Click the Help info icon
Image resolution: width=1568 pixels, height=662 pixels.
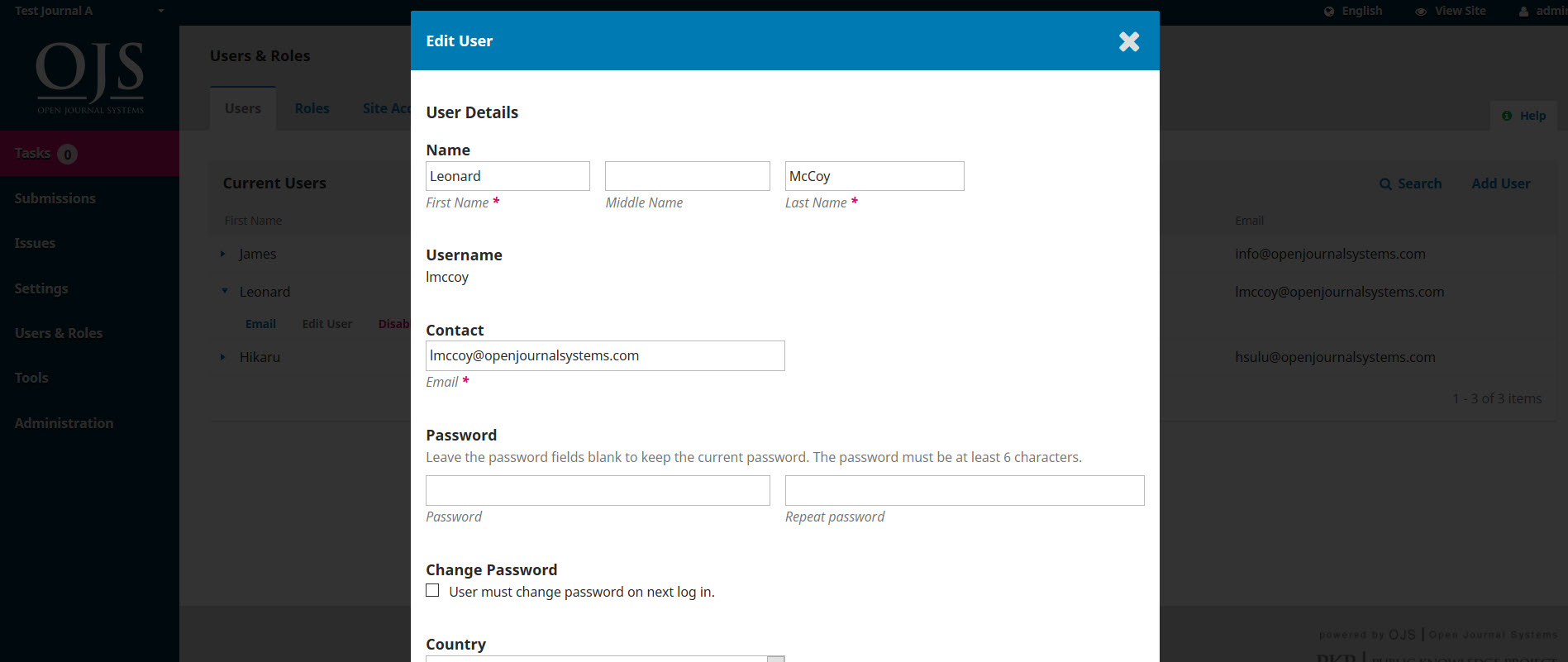[x=1507, y=116]
